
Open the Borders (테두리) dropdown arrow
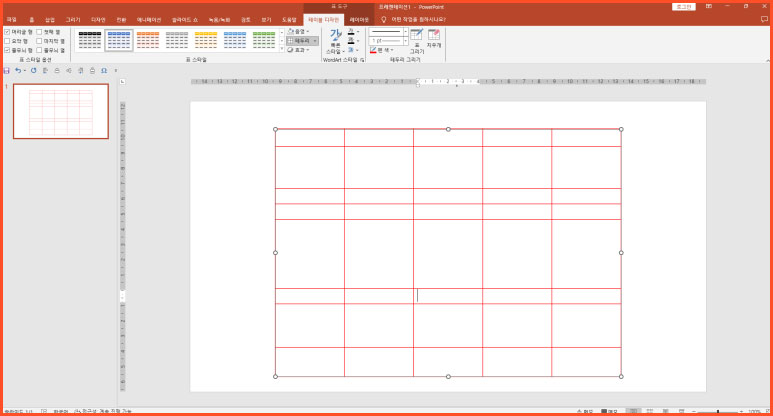(x=315, y=41)
